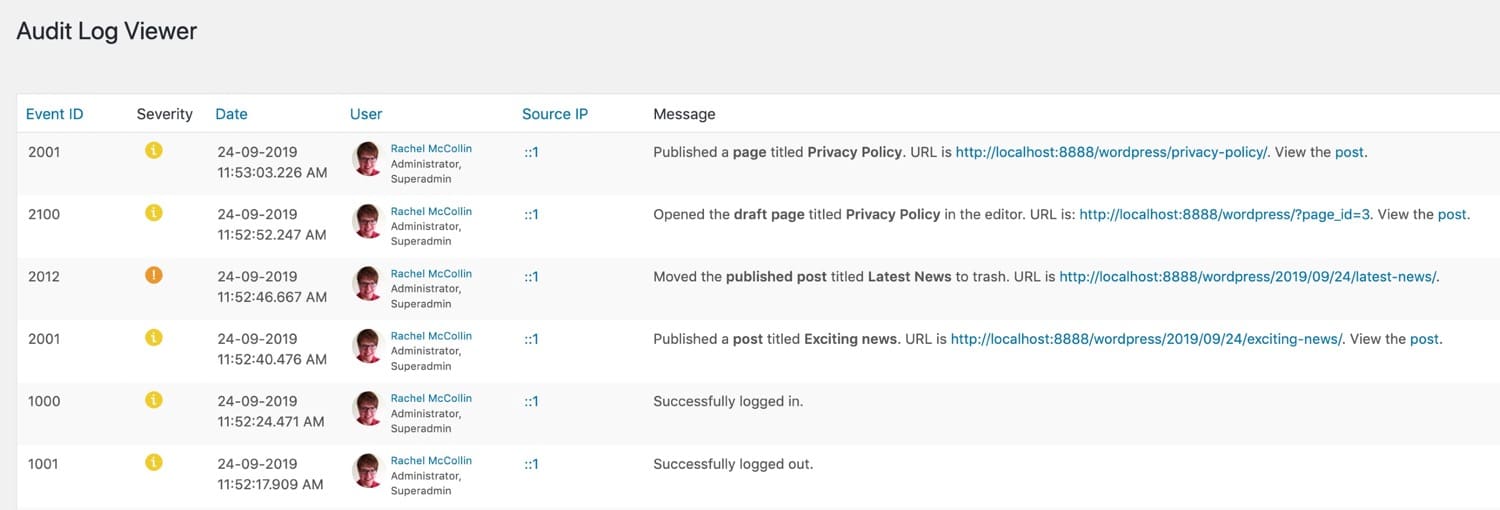Click Rachel McCollin name in logged out row
Image resolution: width=1500 pixels, height=510 pixels.
pos(431,461)
